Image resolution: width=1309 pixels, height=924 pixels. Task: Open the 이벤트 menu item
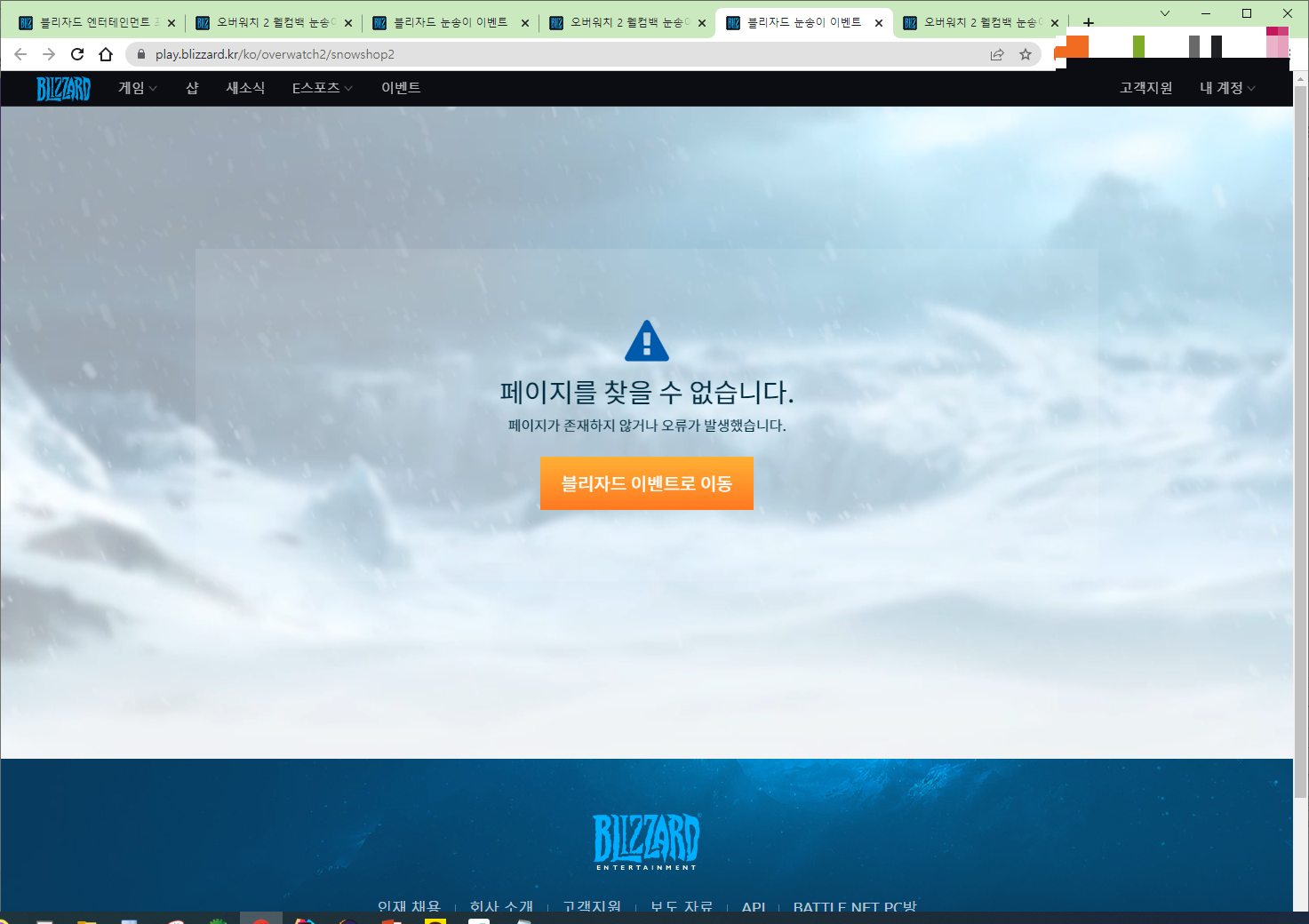(x=401, y=88)
